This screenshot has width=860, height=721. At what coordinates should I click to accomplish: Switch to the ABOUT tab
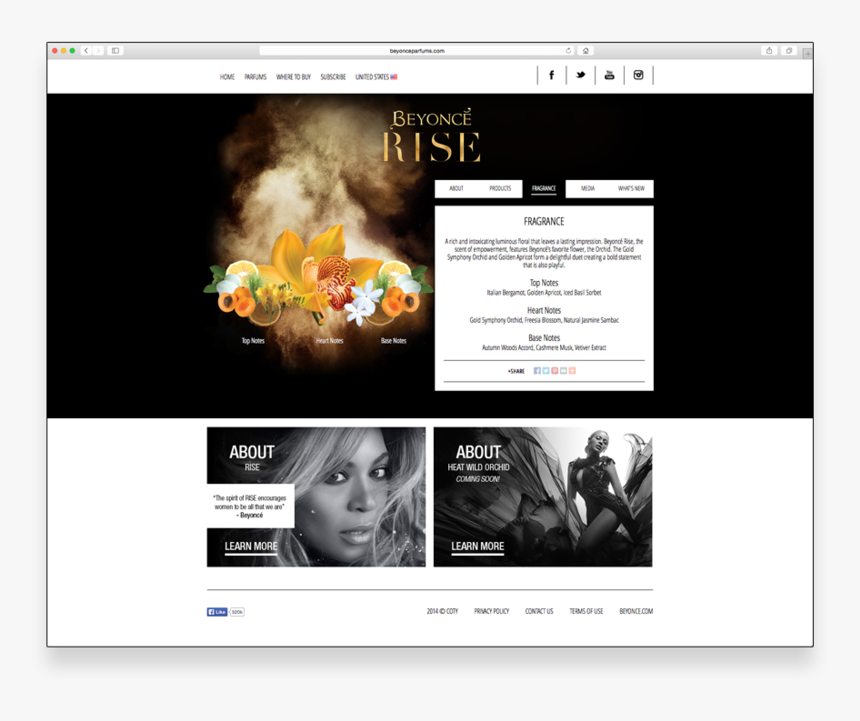(456, 189)
